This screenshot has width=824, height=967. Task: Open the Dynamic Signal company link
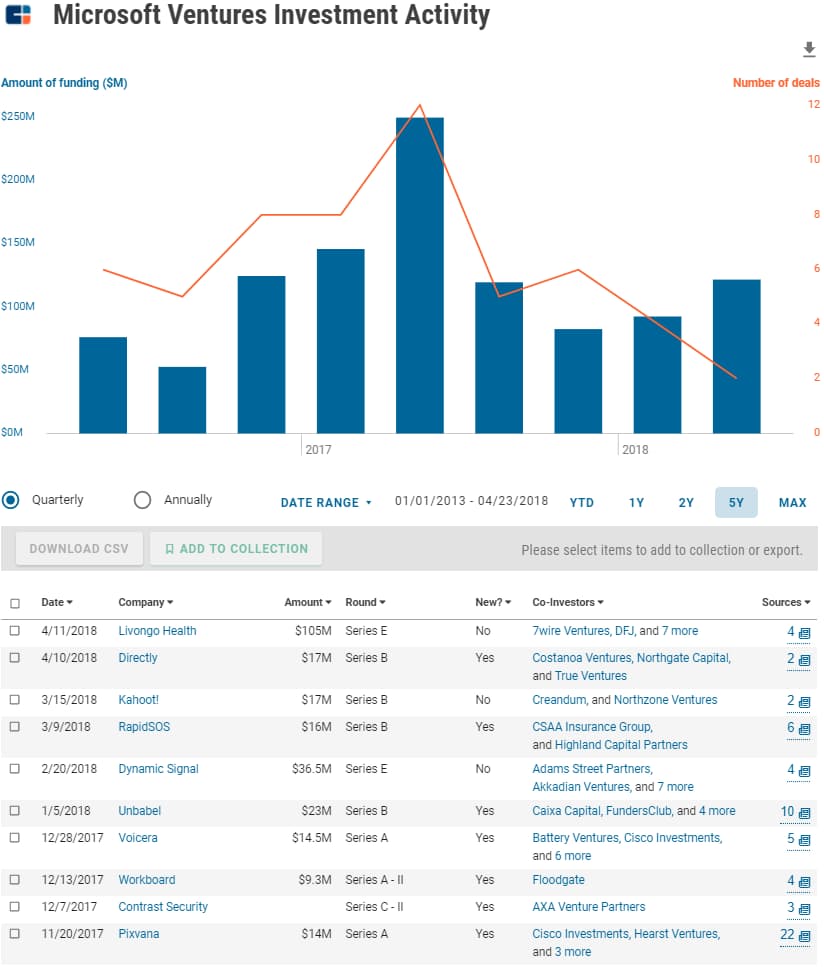coord(158,769)
